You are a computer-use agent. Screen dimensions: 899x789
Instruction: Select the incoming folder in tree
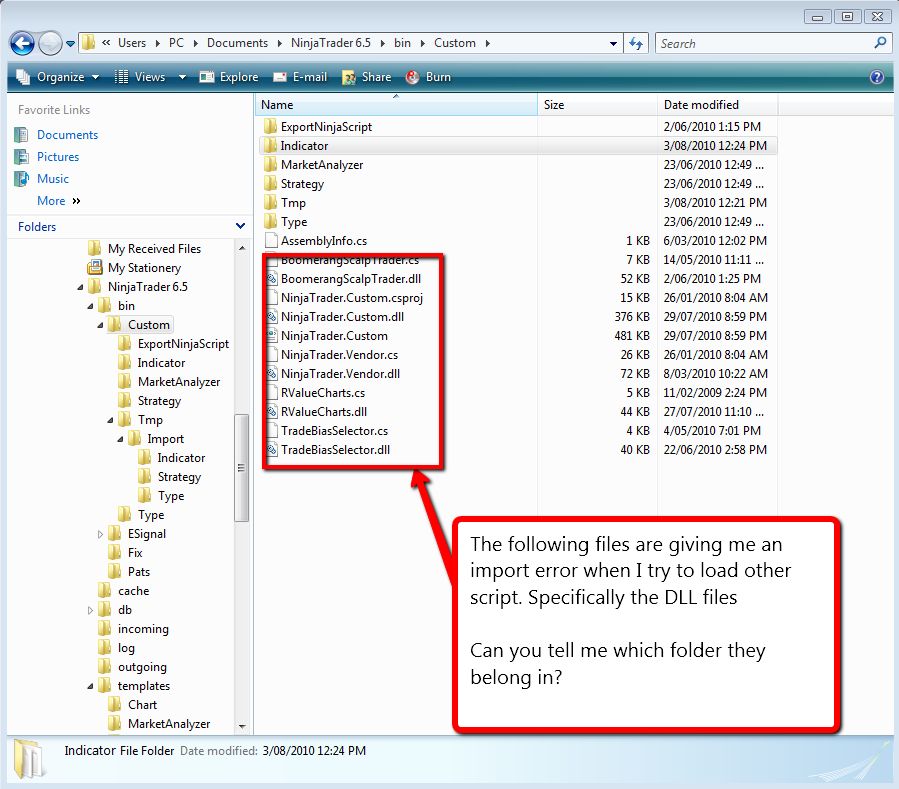[x=133, y=629]
